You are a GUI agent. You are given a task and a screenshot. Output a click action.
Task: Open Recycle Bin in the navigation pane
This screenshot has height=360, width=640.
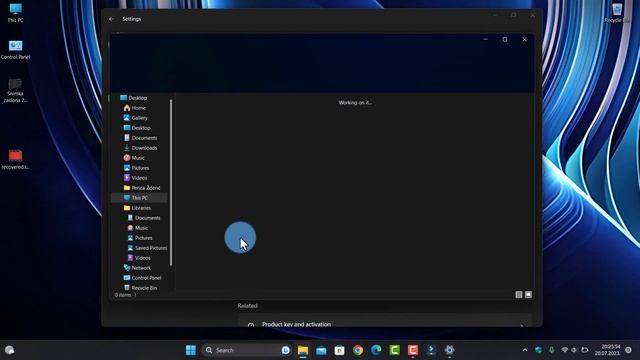click(140, 288)
